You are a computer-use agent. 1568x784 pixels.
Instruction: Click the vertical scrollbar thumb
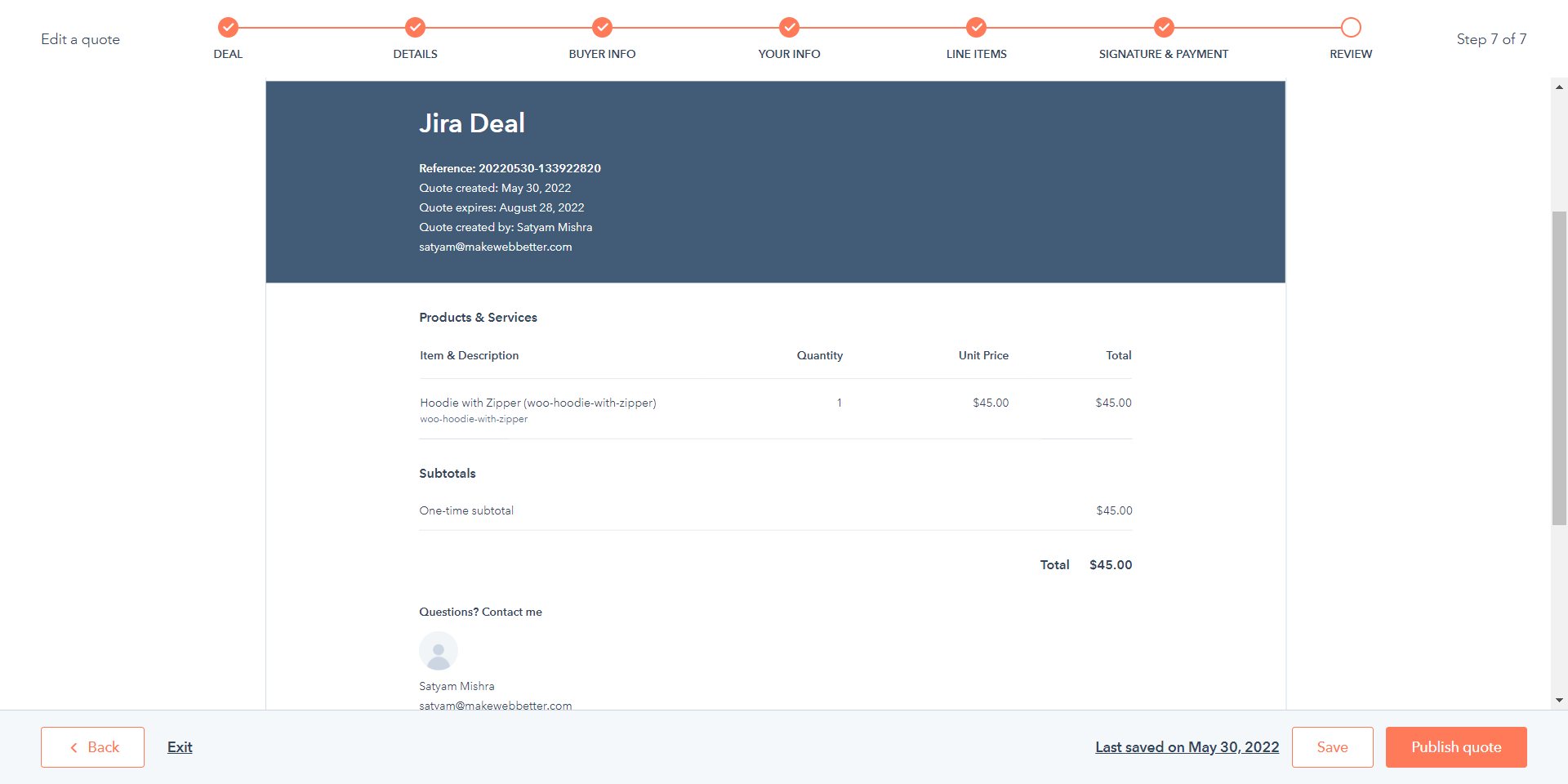[1559, 367]
